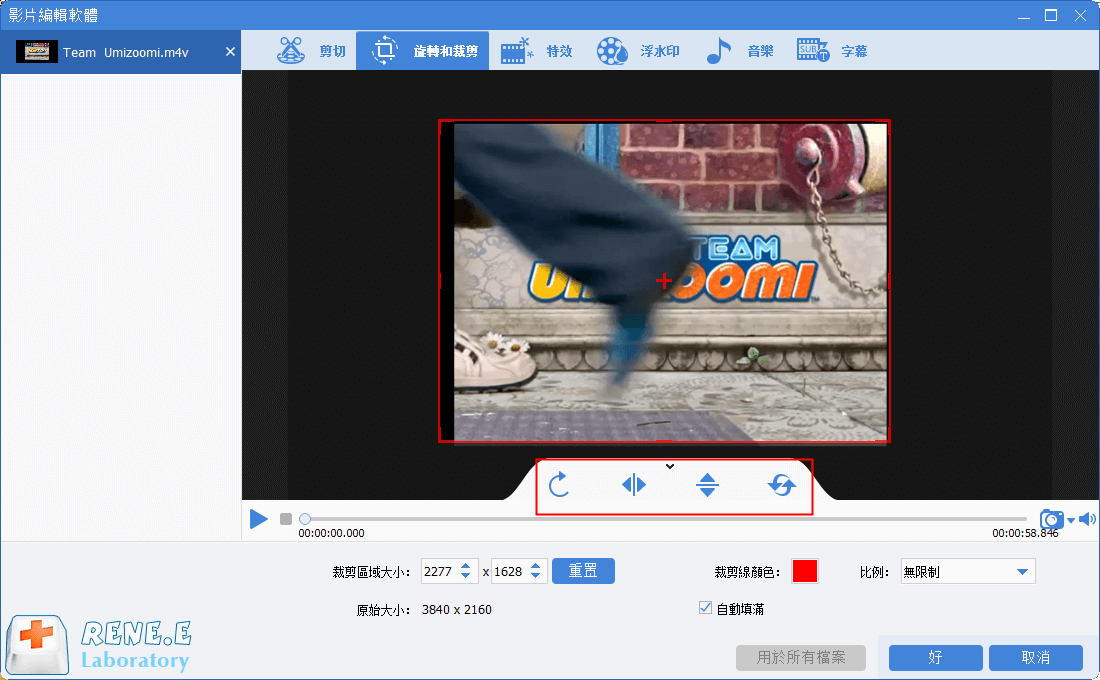Click the 重置 reset button
The image size is (1100, 680).
tap(583, 571)
